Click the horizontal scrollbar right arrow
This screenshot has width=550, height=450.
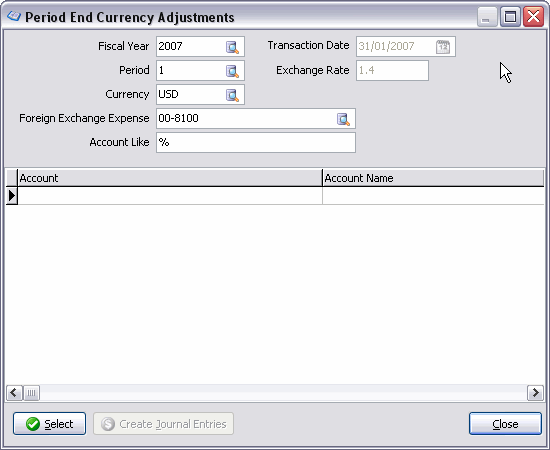[x=535, y=392]
